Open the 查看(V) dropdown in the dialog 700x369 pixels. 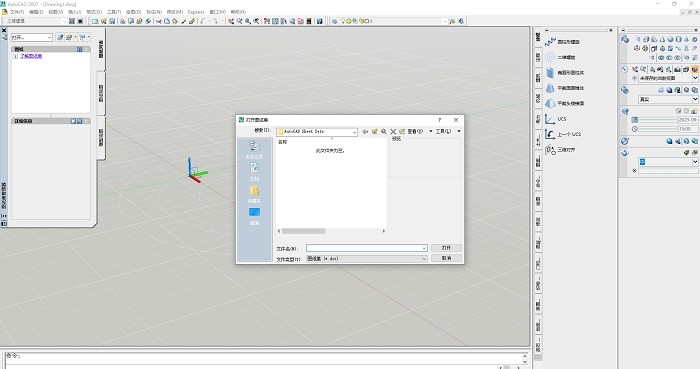click(x=420, y=131)
